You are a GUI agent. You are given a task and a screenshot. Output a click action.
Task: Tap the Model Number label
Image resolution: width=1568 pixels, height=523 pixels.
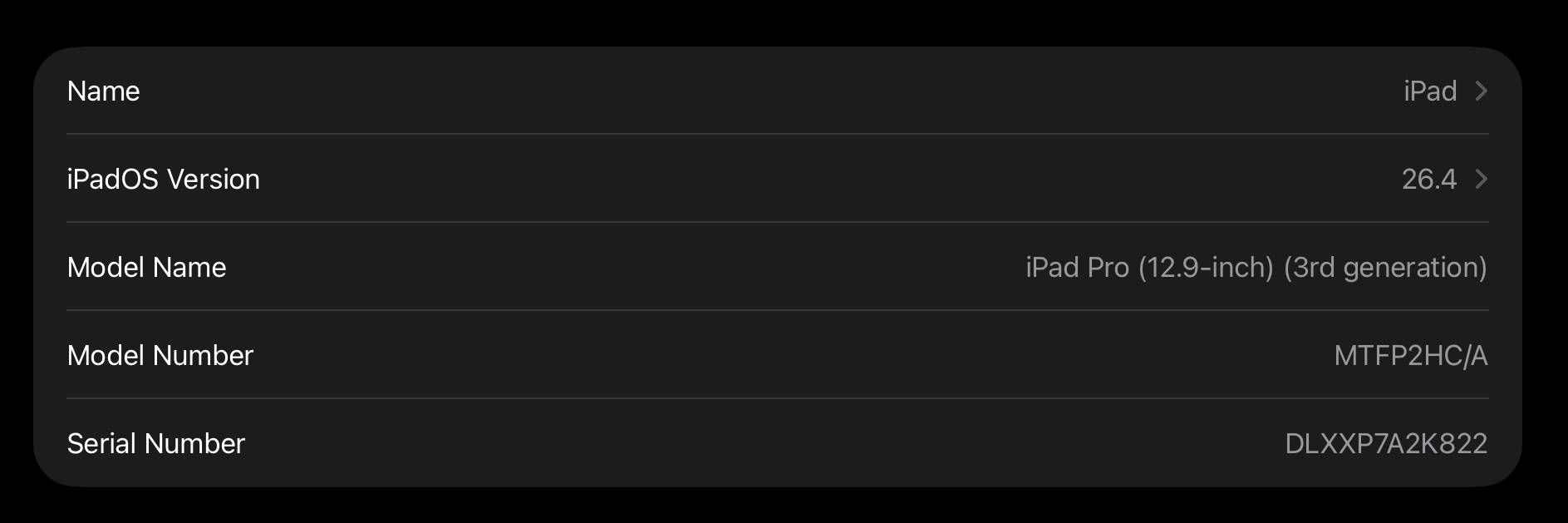(160, 355)
